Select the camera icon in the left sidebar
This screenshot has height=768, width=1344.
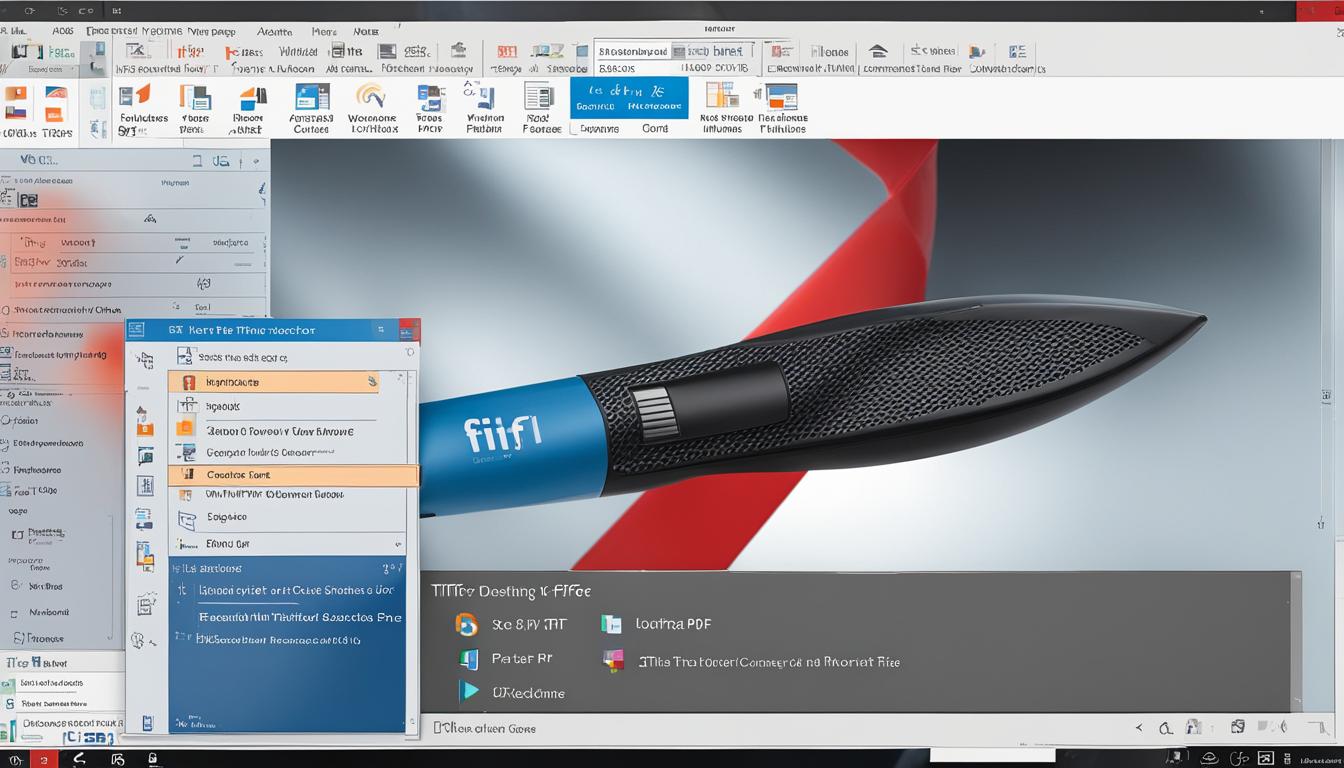coord(146,455)
